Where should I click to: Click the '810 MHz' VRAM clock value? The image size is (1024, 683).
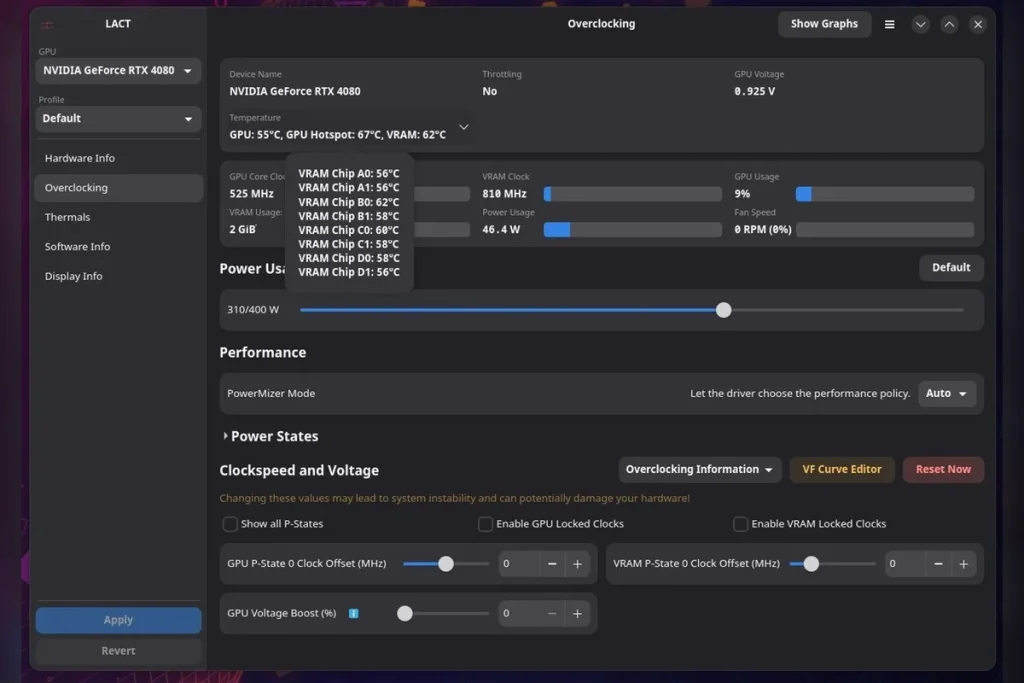(504, 194)
